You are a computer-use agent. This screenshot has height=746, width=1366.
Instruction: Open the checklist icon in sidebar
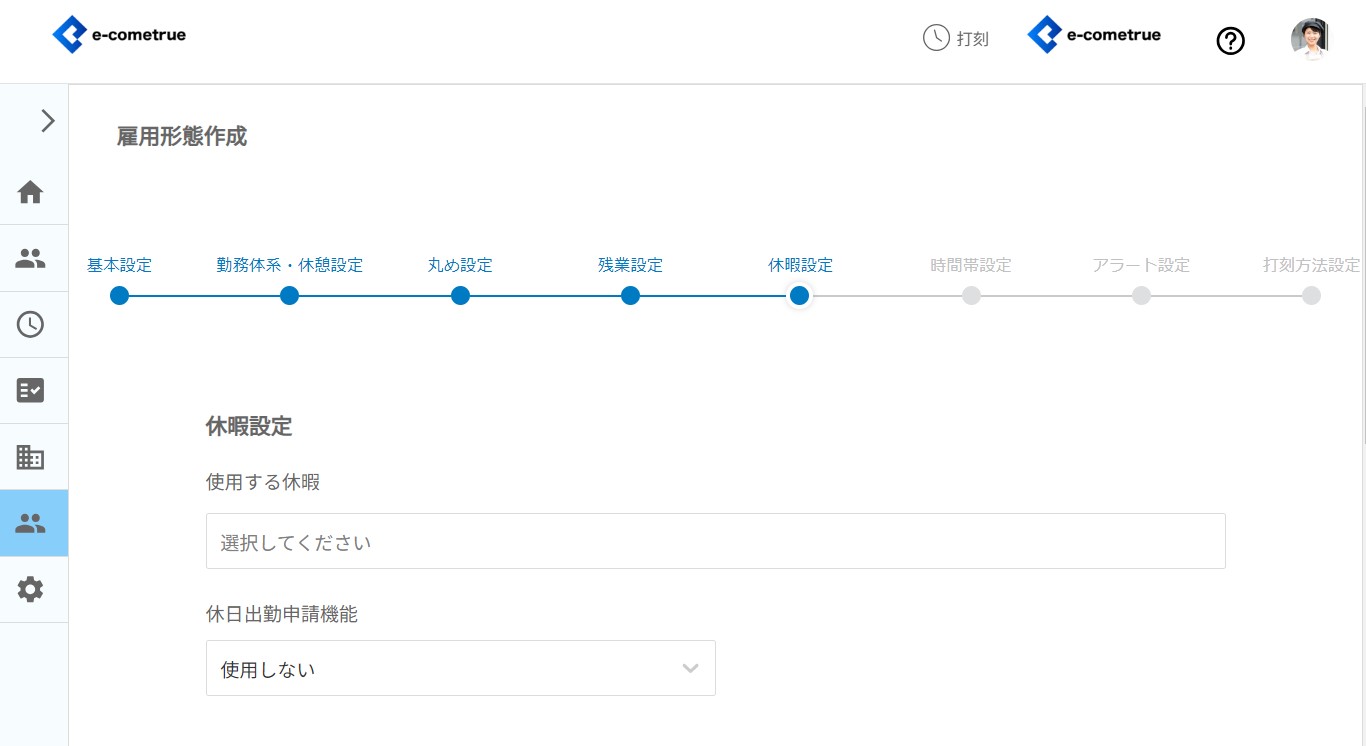pos(31,390)
